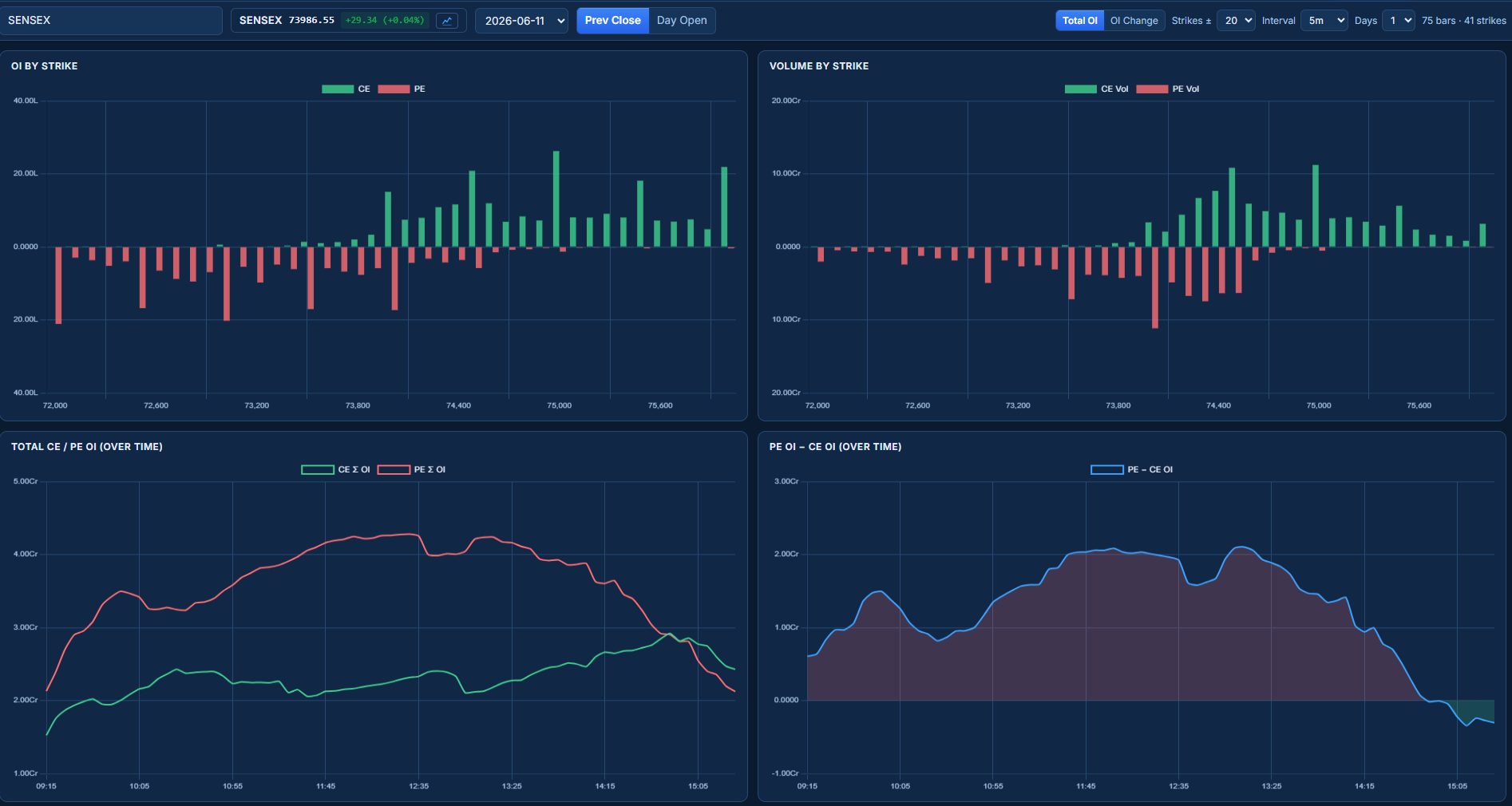Screen dimensions: 1512x806
Task: Toggle CE Vol legend in Volume By Strike
Action: (x=1096, y=89)
